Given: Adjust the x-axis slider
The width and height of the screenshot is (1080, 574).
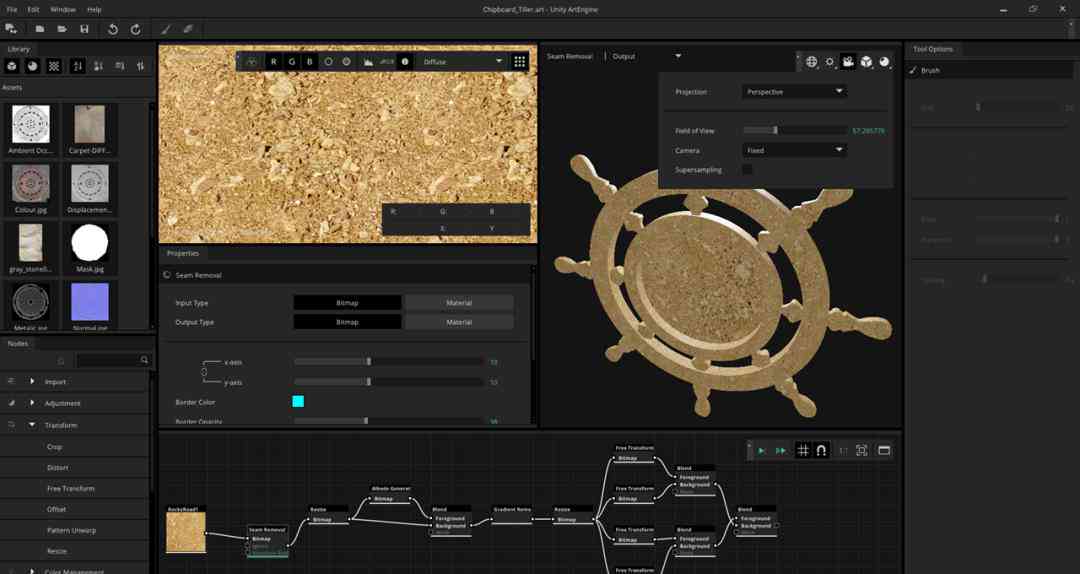Looking at the screenshot, I should (x=389, y=362).
